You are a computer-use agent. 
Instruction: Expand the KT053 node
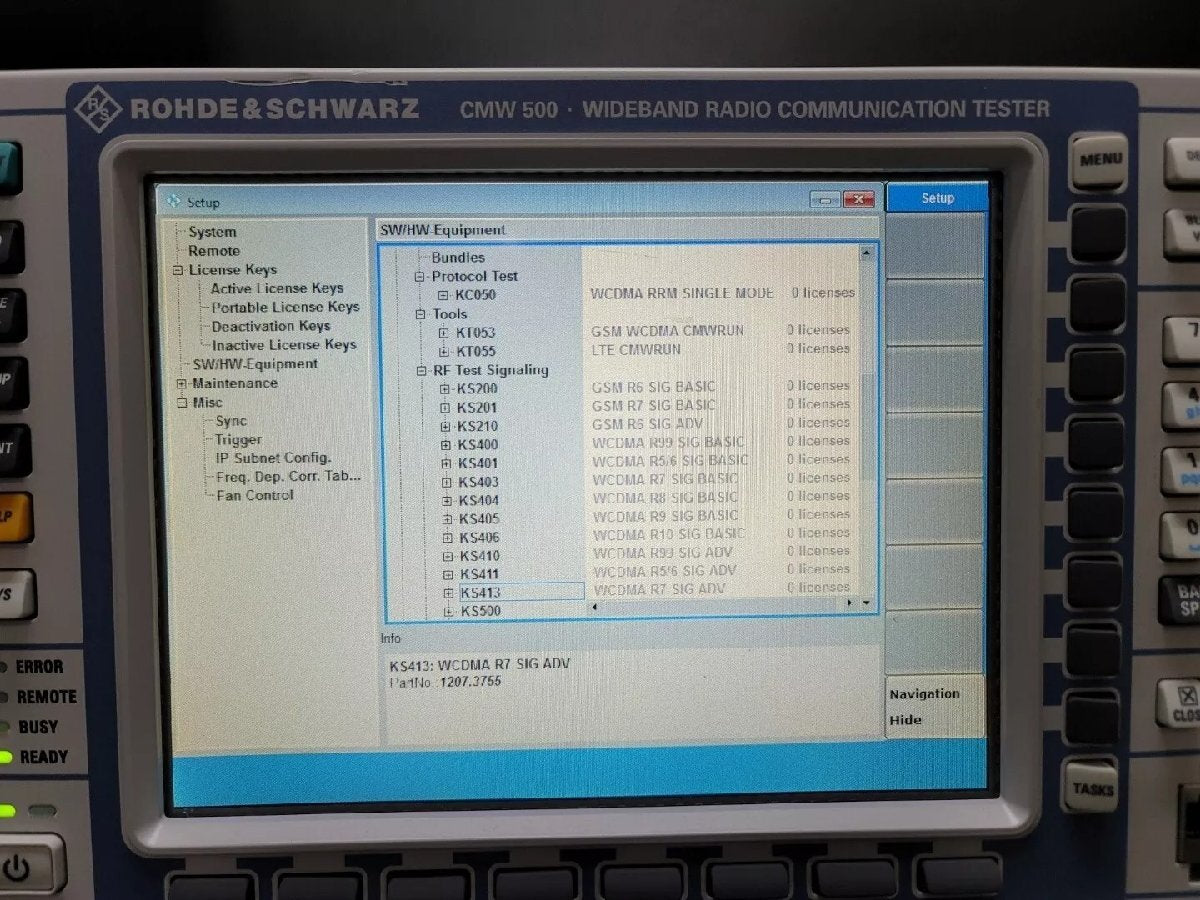[x=444, y=333]
